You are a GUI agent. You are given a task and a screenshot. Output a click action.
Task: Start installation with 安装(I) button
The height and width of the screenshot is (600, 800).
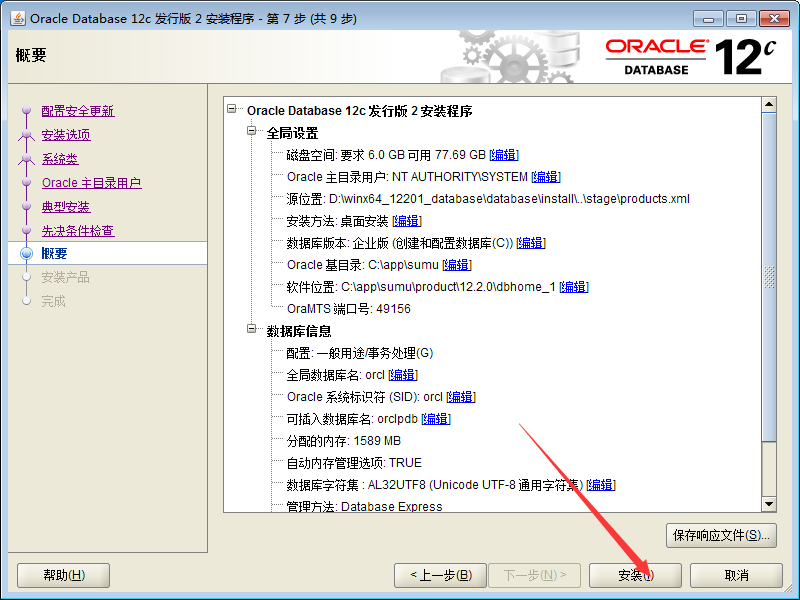pos(635,576)
